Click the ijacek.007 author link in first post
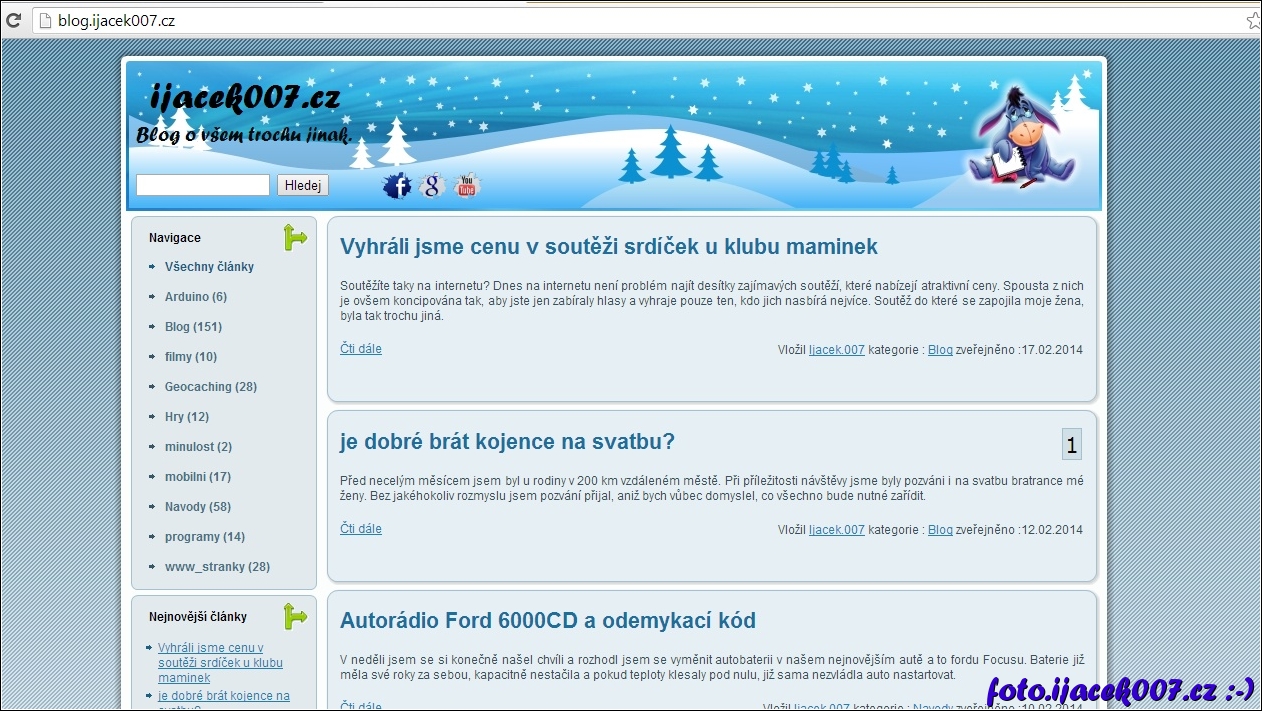Screen dimensions: 1262x711 [x=836, y=350]
